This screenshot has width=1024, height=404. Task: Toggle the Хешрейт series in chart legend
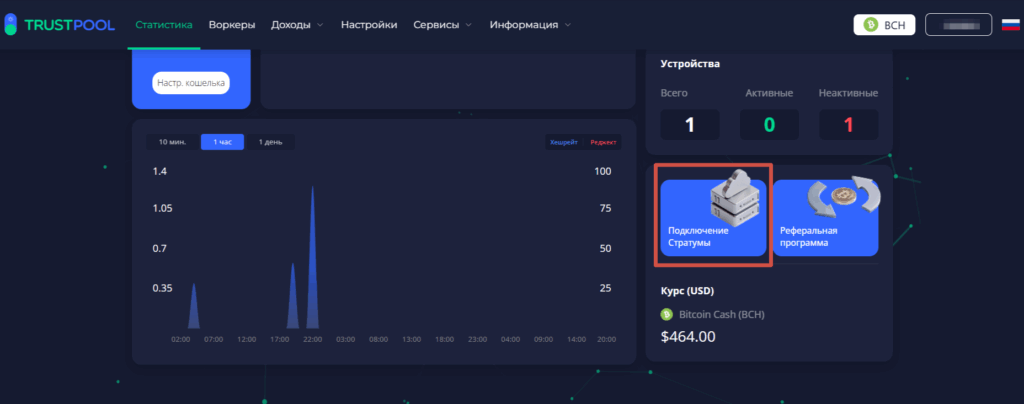click(563, 142)
